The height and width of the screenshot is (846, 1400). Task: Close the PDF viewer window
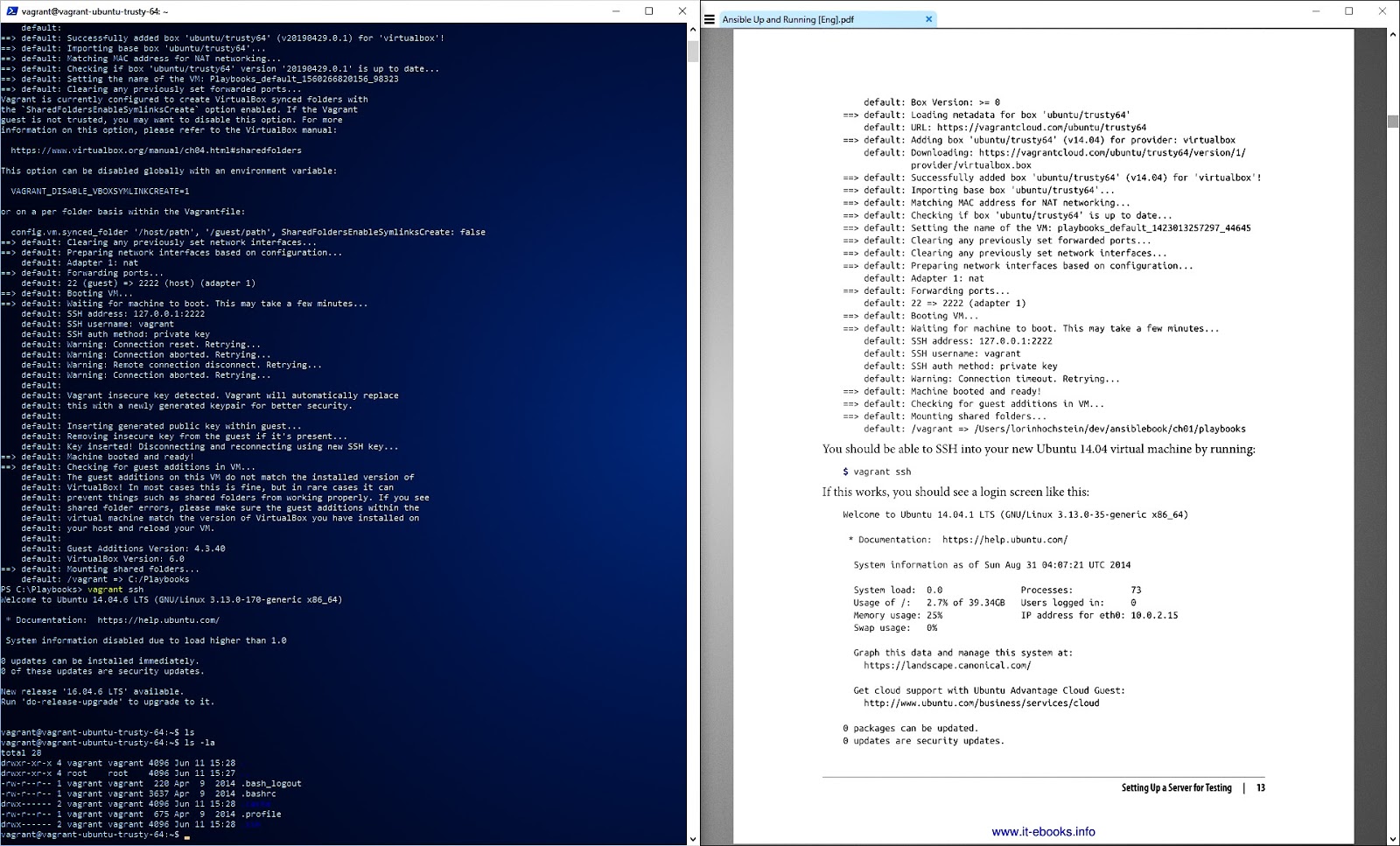(x=1382, y=11)
